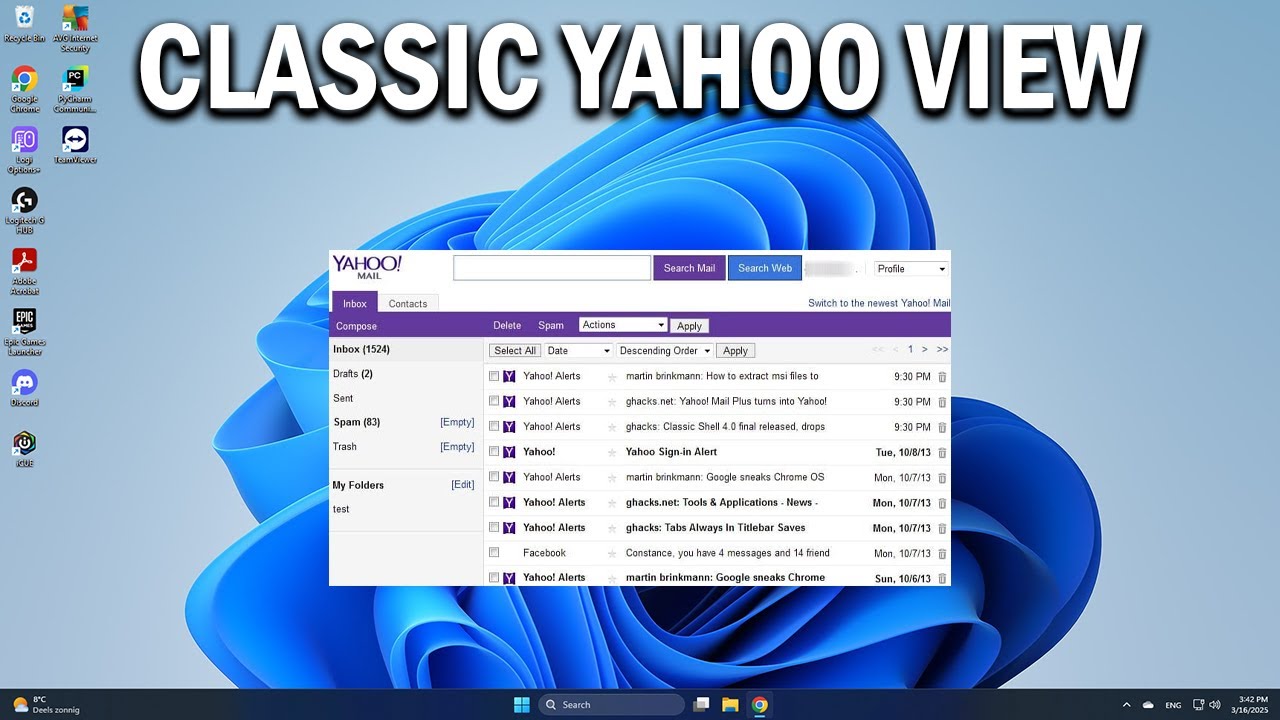The width and height of the screenshot is (1280, 720).
Task: Empty the Spam folder via [Empty] link
Action: tap(457, 422)
